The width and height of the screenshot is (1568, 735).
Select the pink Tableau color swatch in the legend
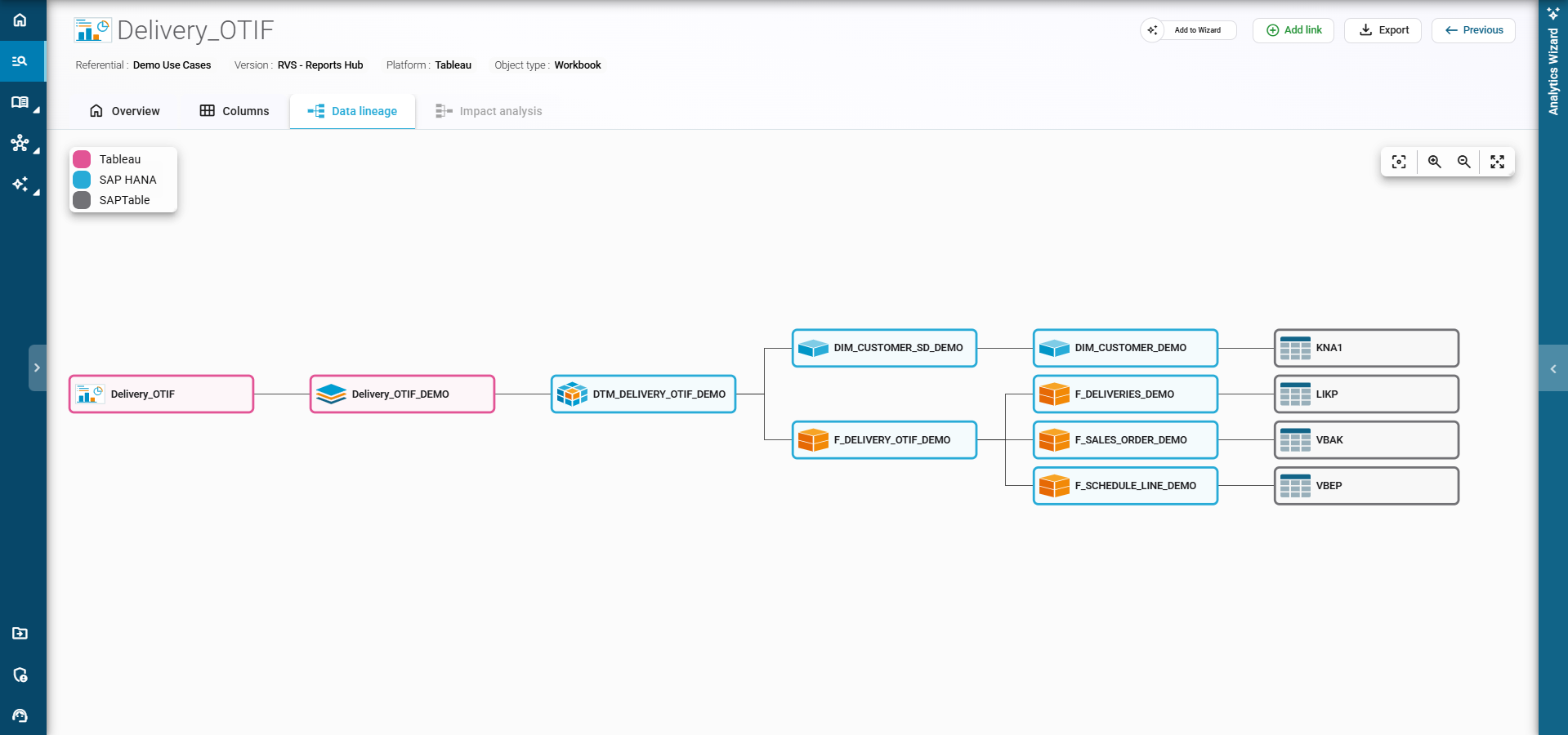click(82, 159)
